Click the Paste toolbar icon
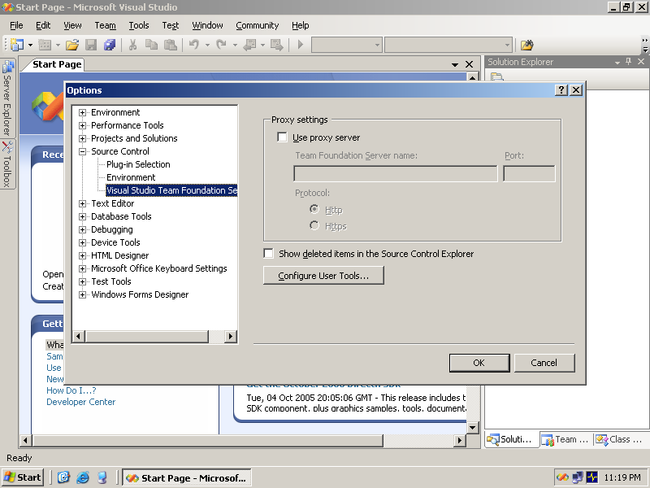This screenshot has width=650, height=488. point(170,44)
